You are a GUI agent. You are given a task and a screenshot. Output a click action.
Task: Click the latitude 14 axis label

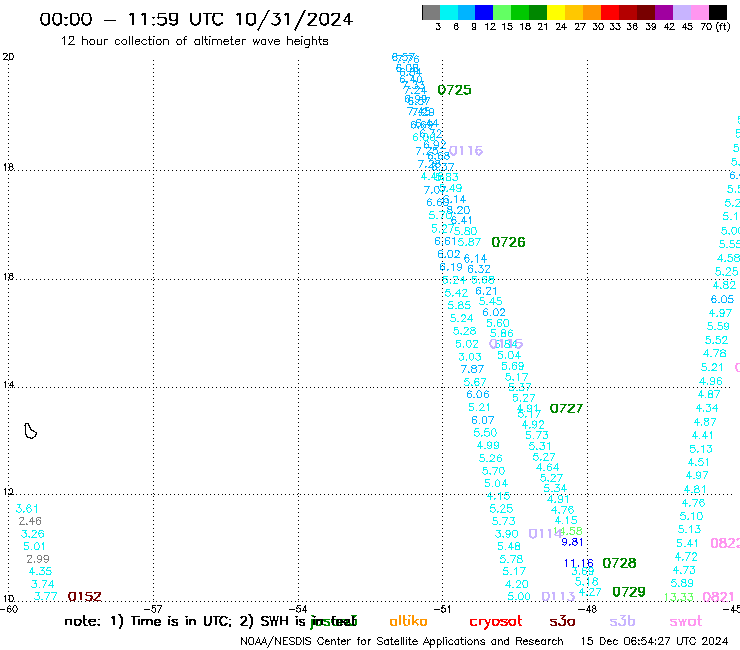(x=8, y=385)
